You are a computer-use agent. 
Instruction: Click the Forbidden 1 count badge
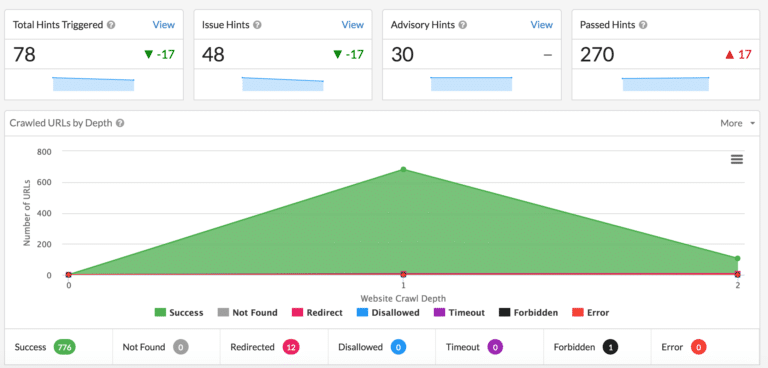[x=610, y=347]
